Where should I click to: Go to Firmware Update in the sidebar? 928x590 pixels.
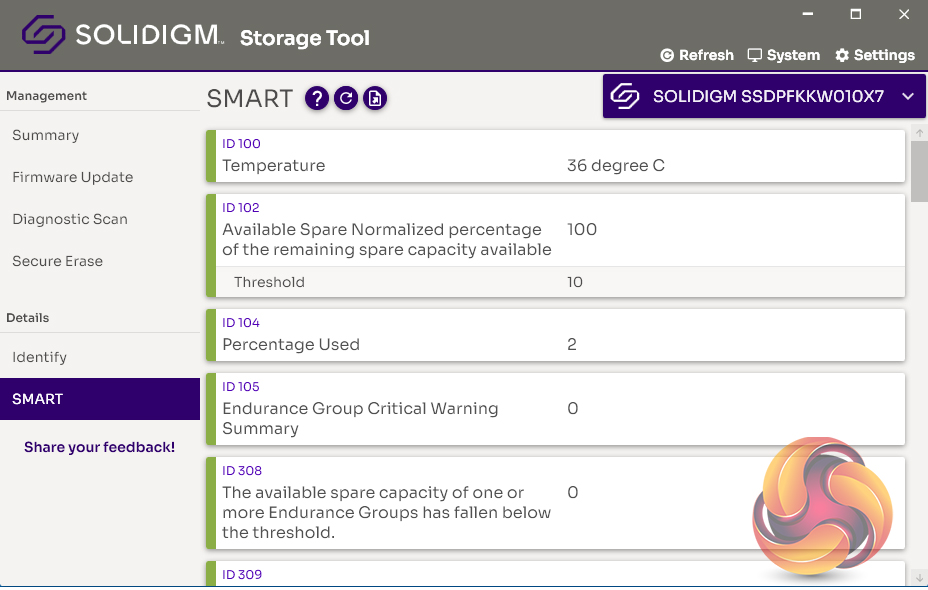(x=73, y=177)
